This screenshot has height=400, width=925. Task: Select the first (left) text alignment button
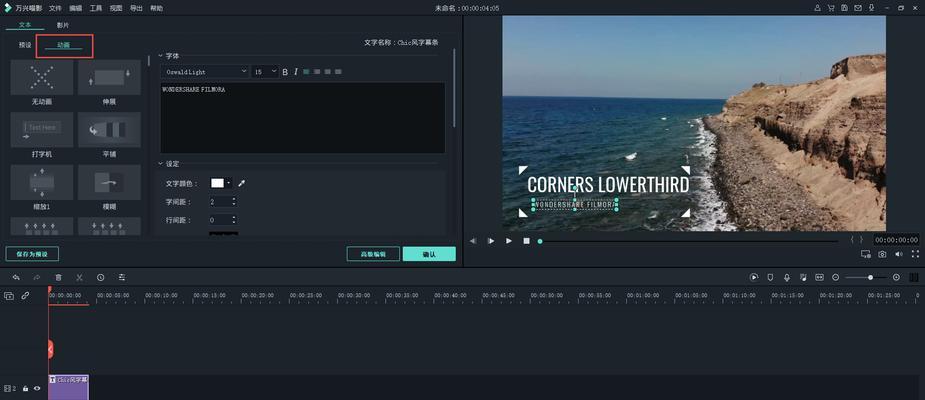tap(306, 72)
